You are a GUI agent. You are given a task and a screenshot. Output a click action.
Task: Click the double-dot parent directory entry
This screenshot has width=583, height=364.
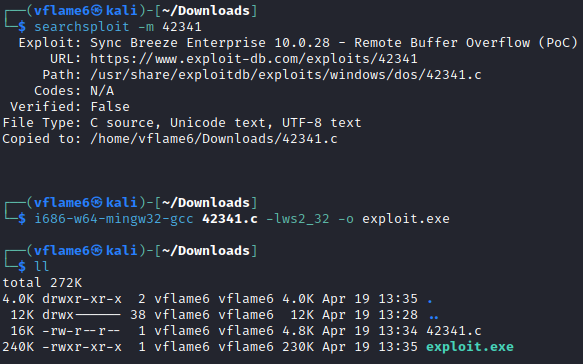point(434,317)
